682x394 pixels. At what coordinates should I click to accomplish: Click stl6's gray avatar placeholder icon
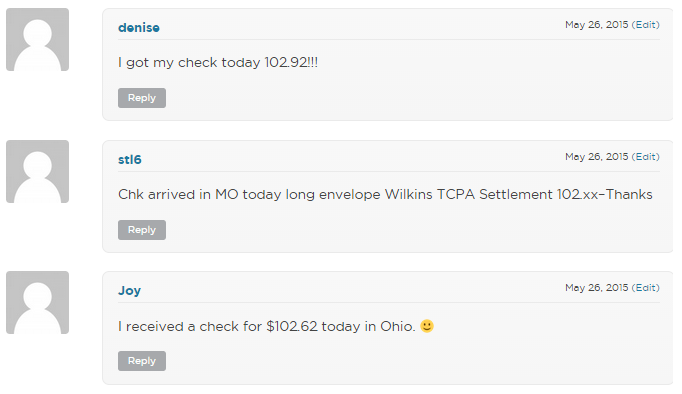tap(37, 171)
